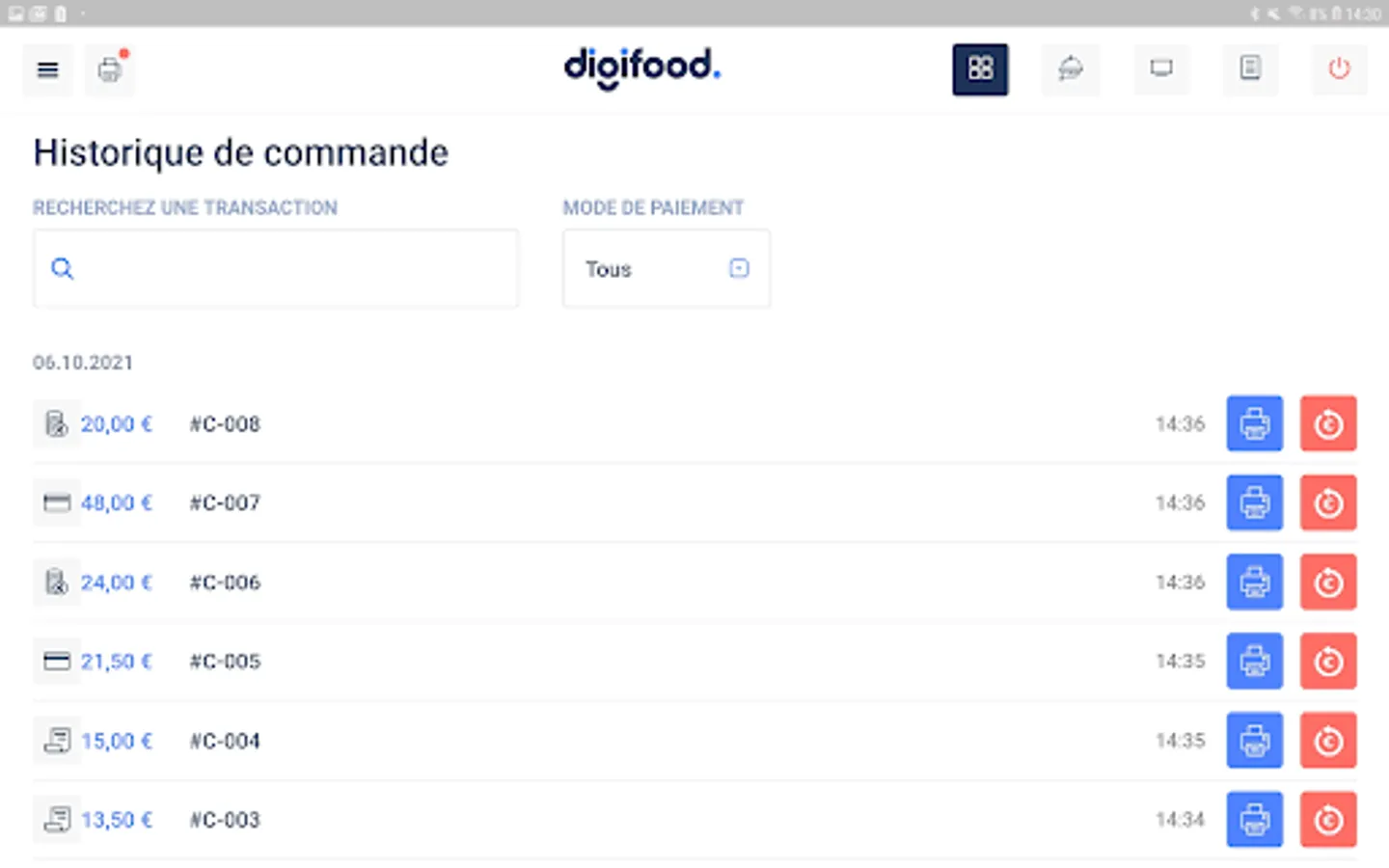Open the 21,50 € order amount link

pos(117,662)
